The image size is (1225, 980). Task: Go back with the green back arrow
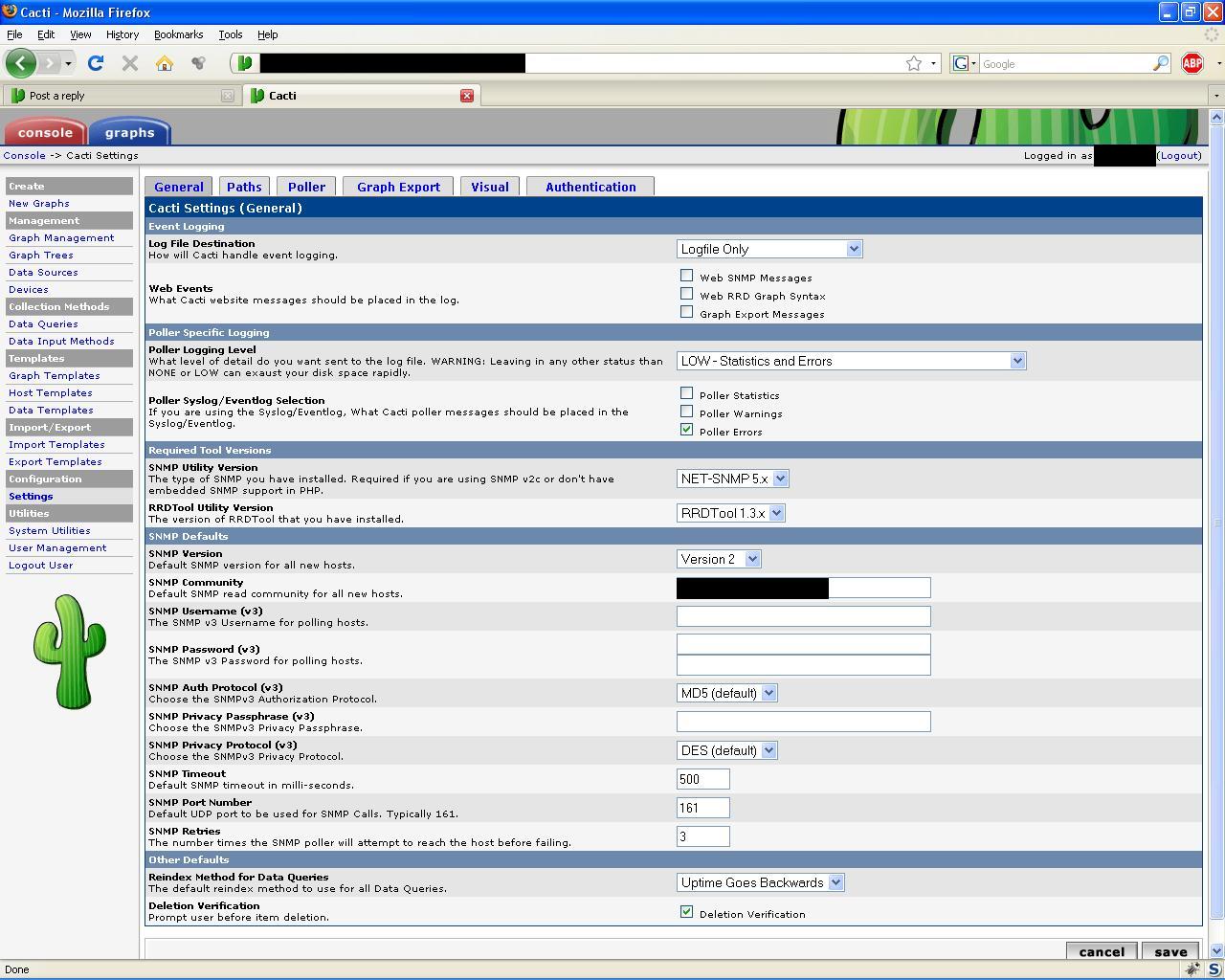[21, 63]
